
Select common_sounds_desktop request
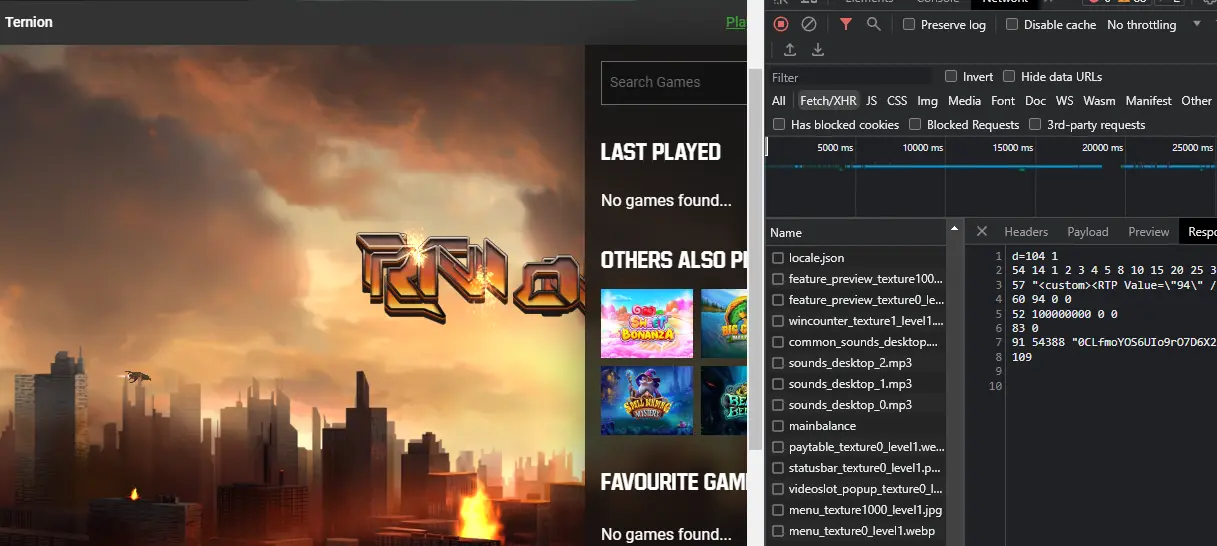pos(856,342)
